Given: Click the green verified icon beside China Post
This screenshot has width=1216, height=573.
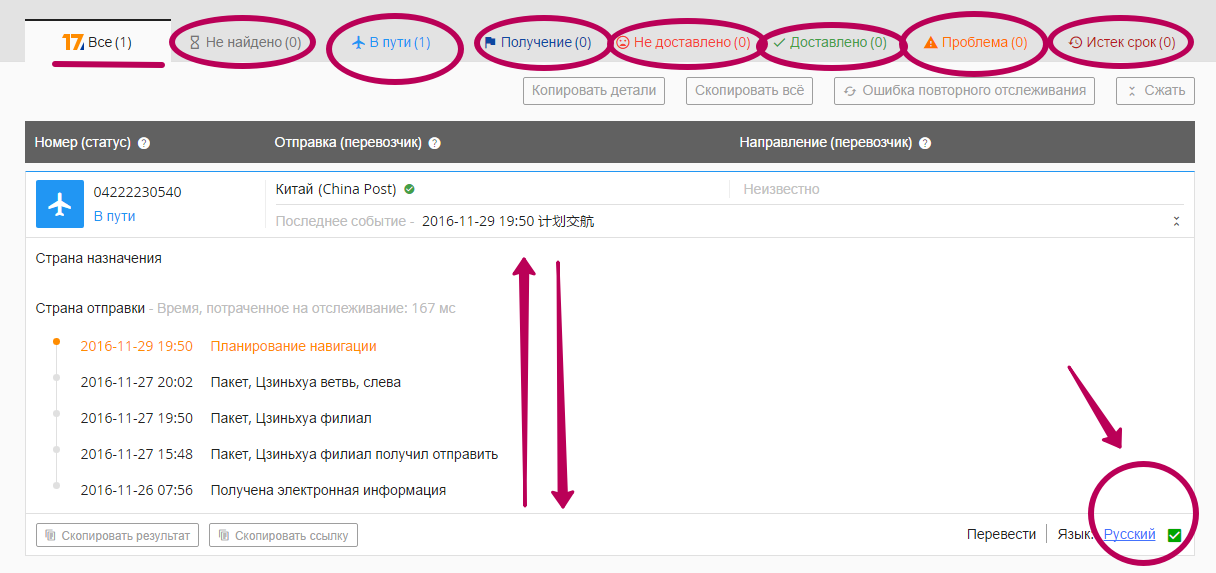Looking at the screenshot, I should point(409,188).
